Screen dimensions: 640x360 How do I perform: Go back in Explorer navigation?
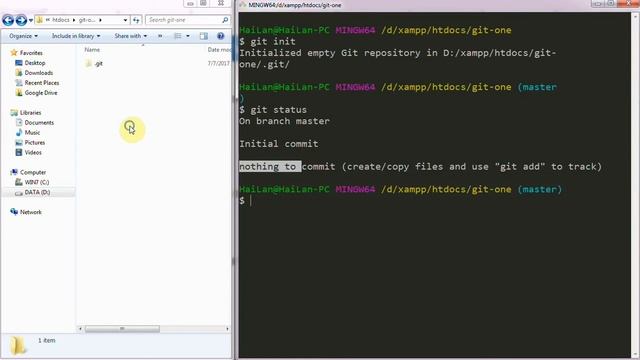[8, 20]
